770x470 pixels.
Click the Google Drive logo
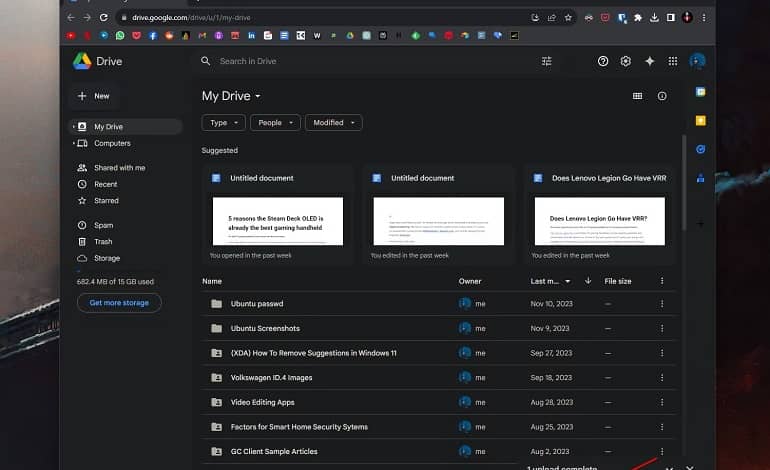82,61
